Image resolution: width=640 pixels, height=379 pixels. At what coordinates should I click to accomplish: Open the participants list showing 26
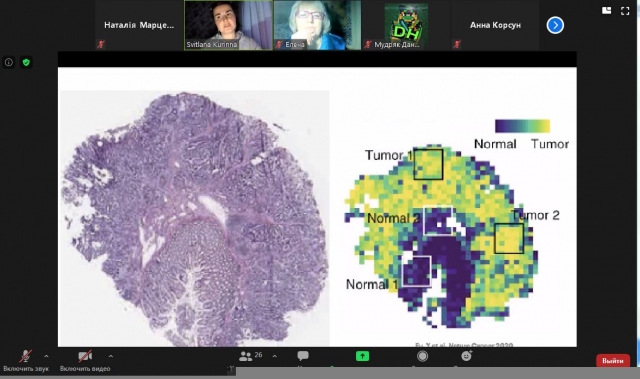(250, 356)
